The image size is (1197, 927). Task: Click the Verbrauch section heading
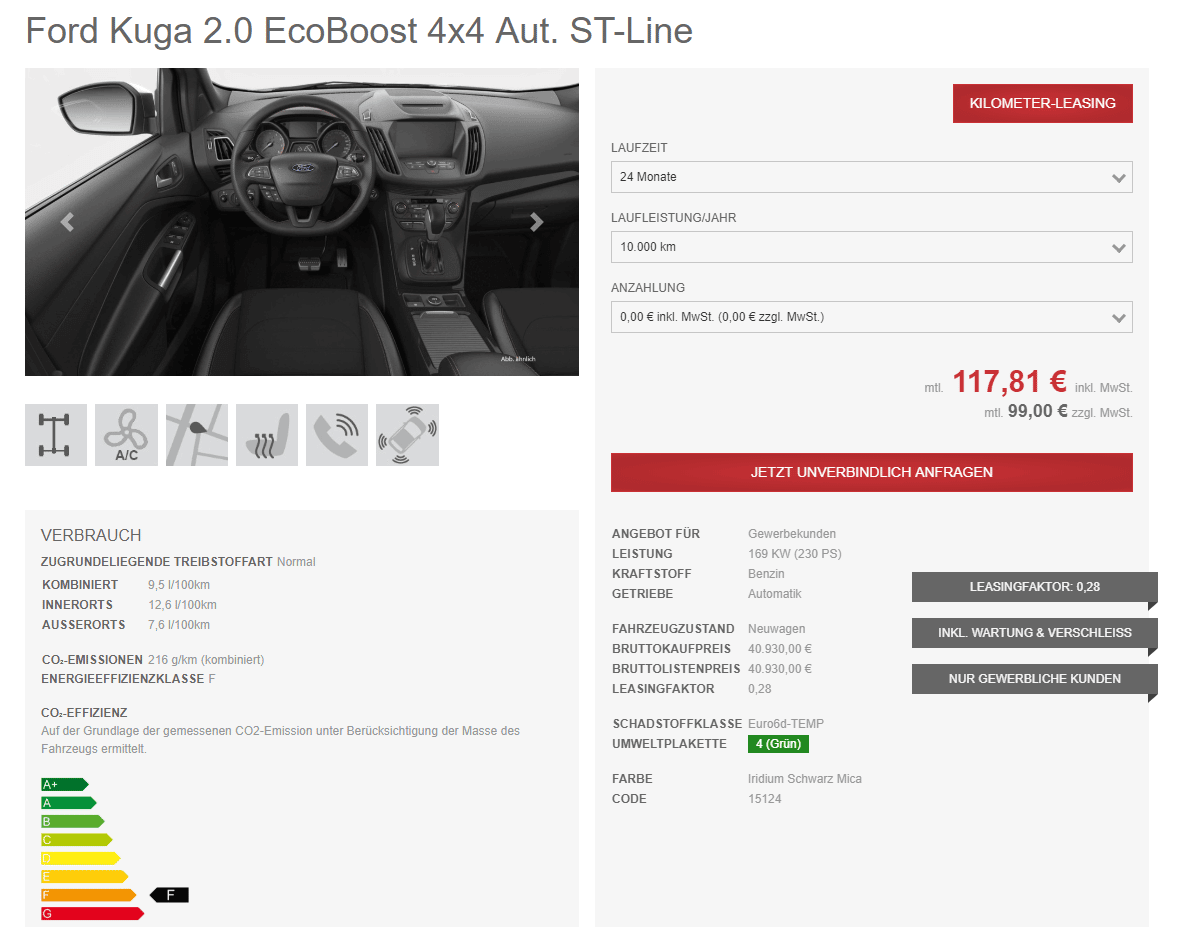[x=91, y=535]
